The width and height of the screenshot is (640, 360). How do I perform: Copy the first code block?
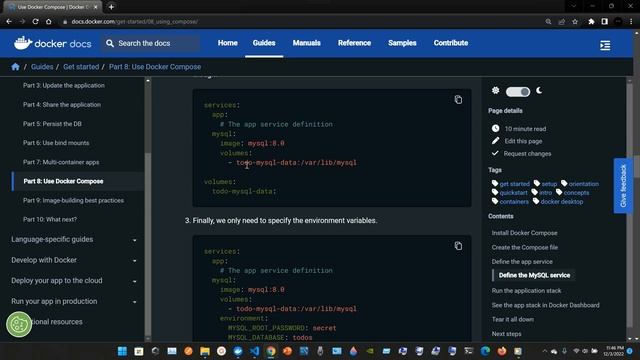point(458,100)
